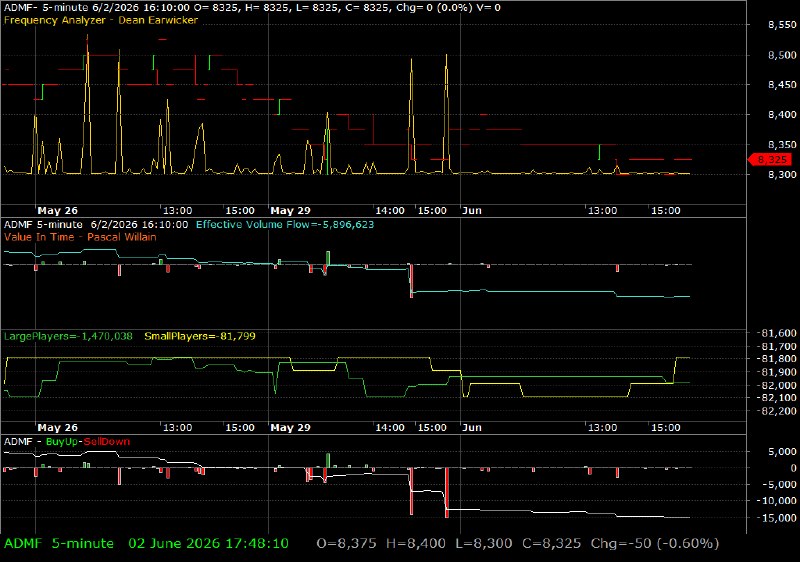Click the -82,000 axis value

tap(777, 385)
